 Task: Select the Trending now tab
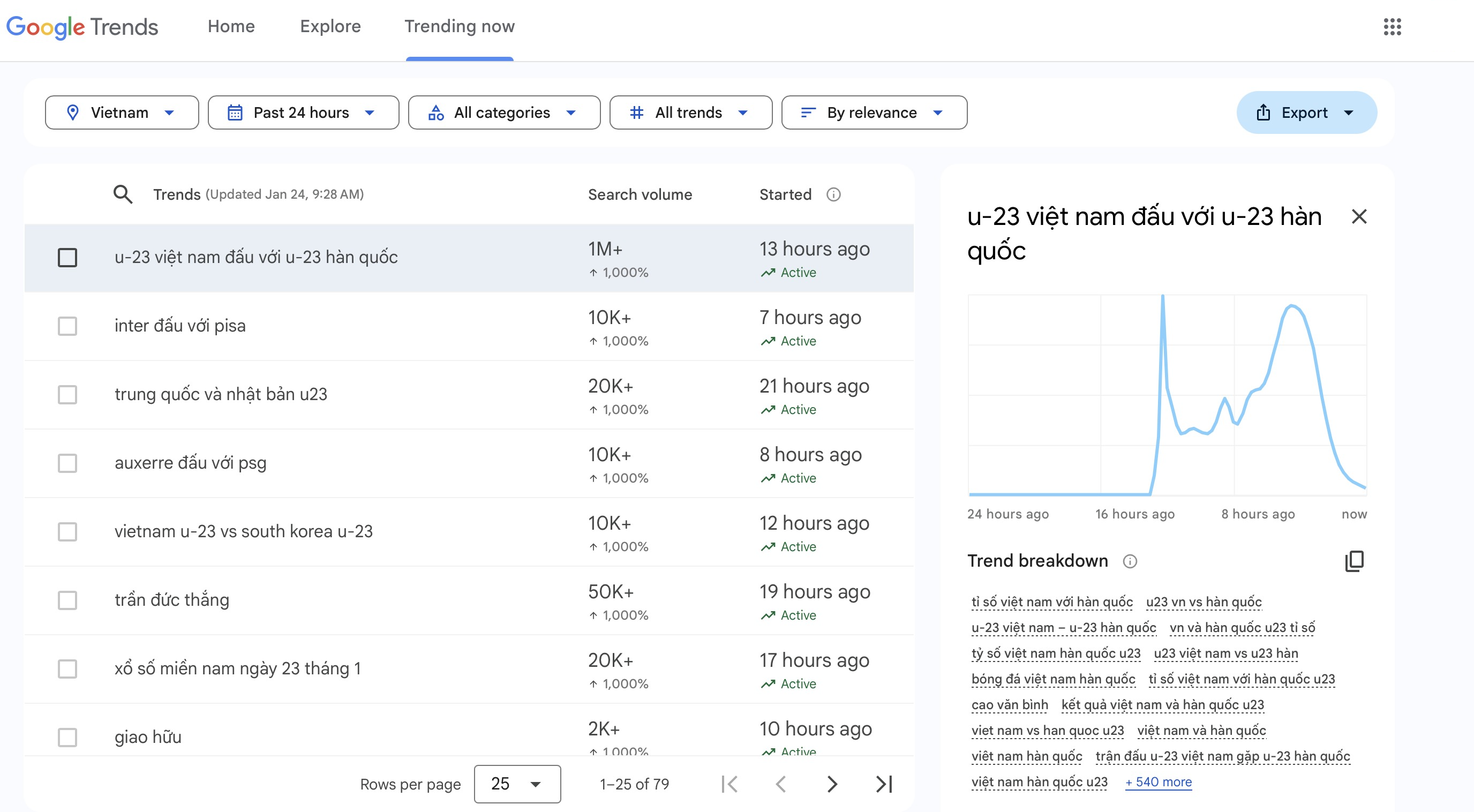click(x=460, y=26)
